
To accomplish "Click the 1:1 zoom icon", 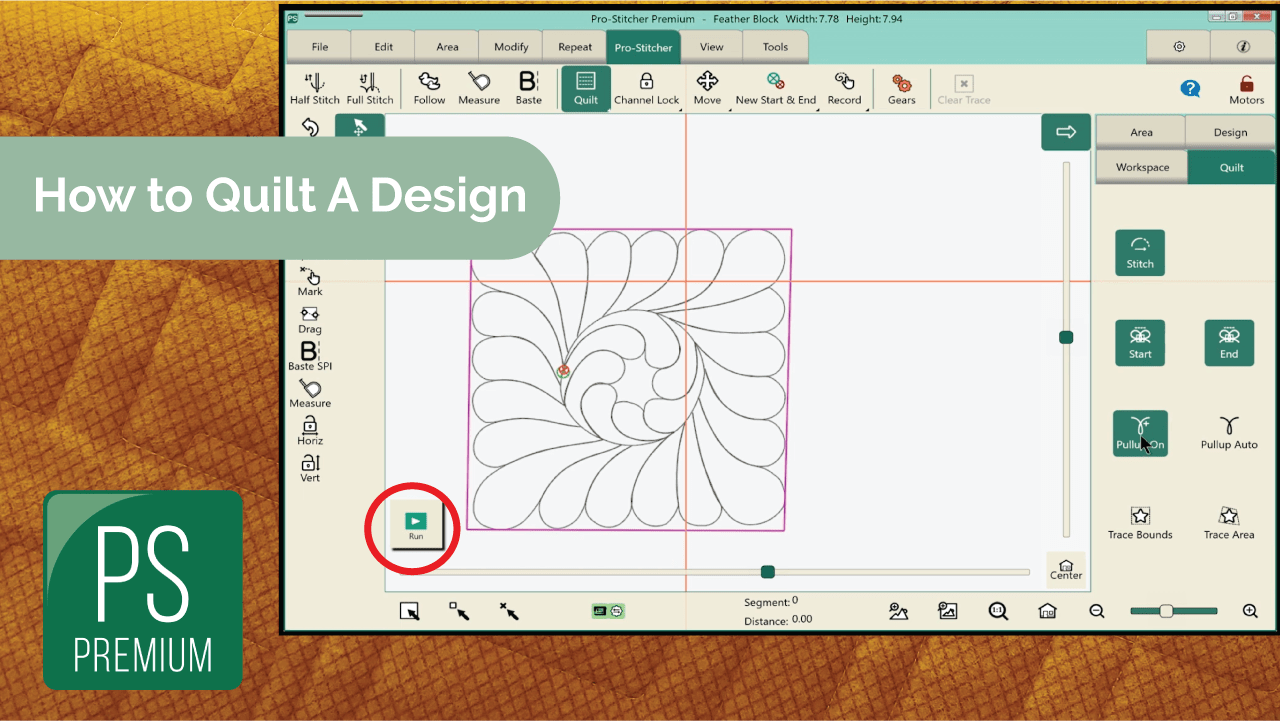I will 997,611.
